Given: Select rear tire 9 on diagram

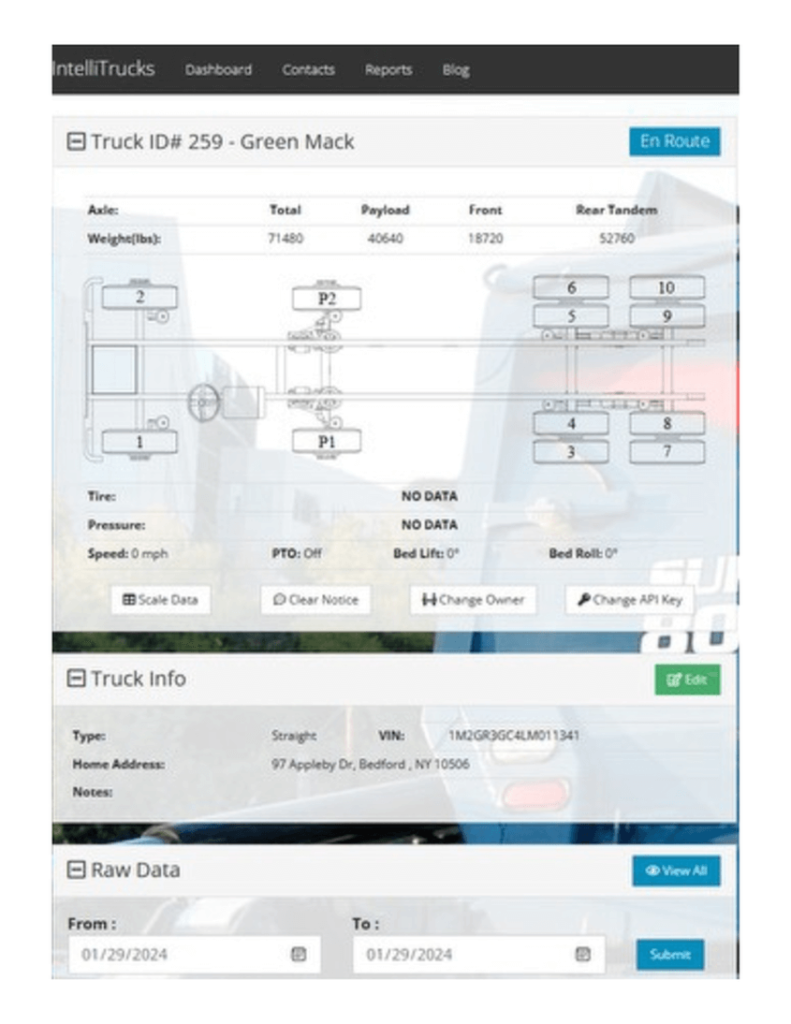Looking at the screenshot, I should point(667,317).
